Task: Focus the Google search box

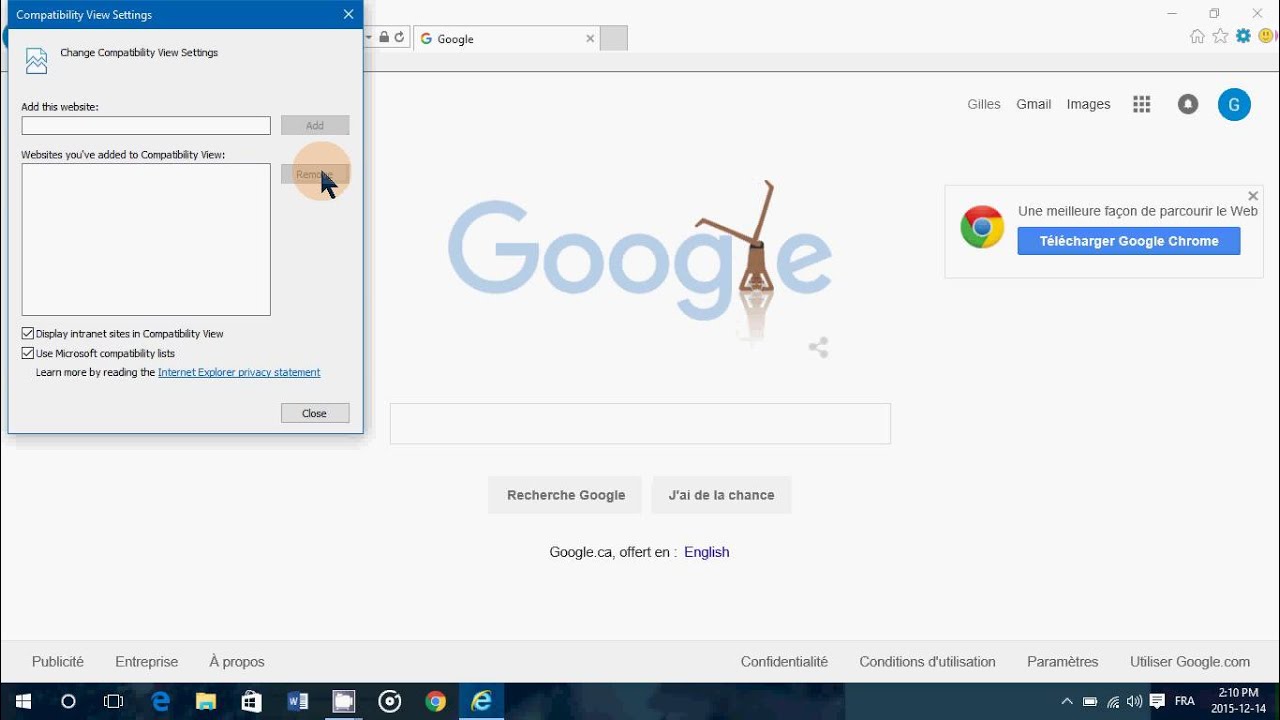Action: pos(640,424)
